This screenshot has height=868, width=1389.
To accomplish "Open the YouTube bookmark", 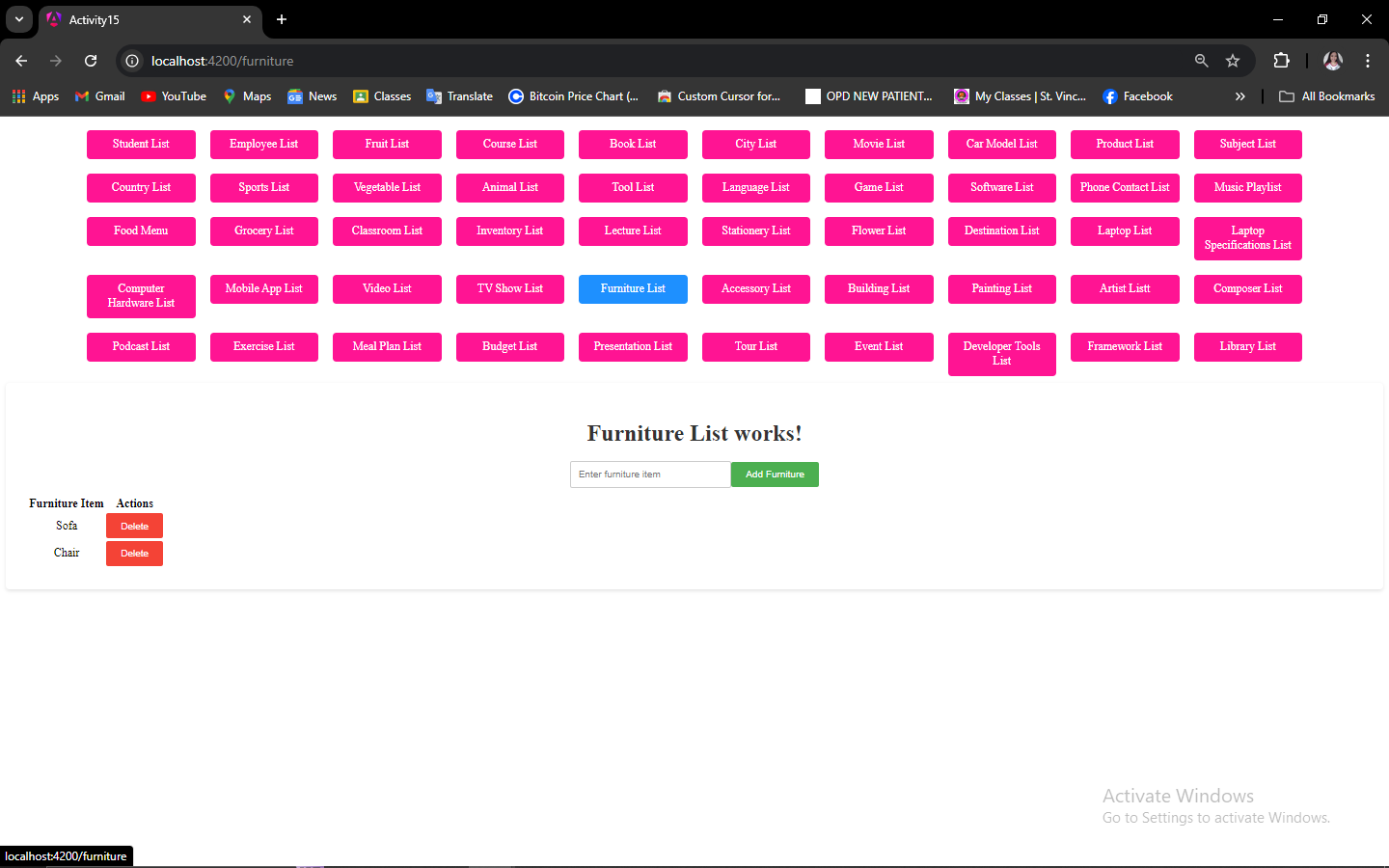I will coord(174,96).
